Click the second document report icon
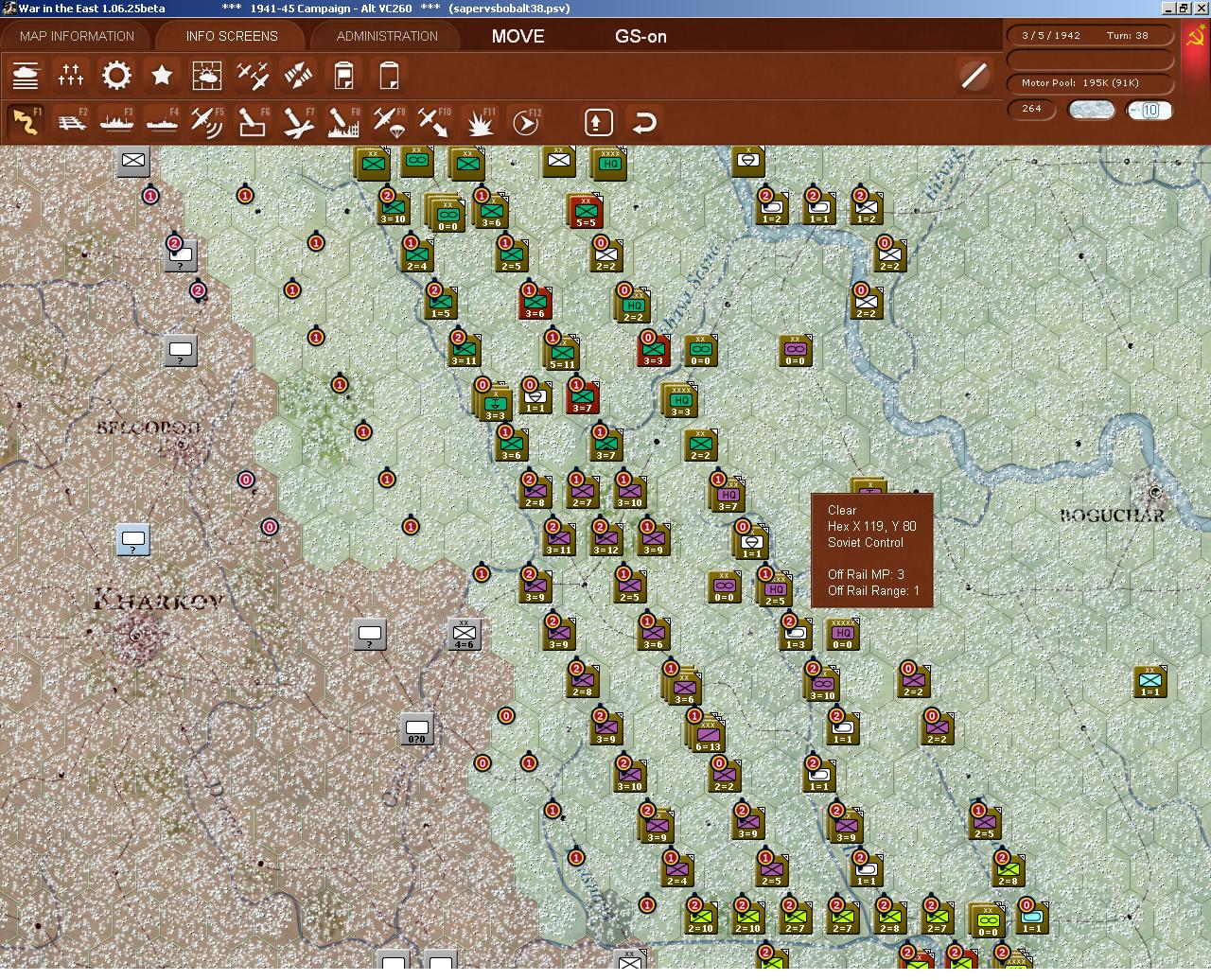This screenshot has height=980, width=1211. (x=389, y=75)
